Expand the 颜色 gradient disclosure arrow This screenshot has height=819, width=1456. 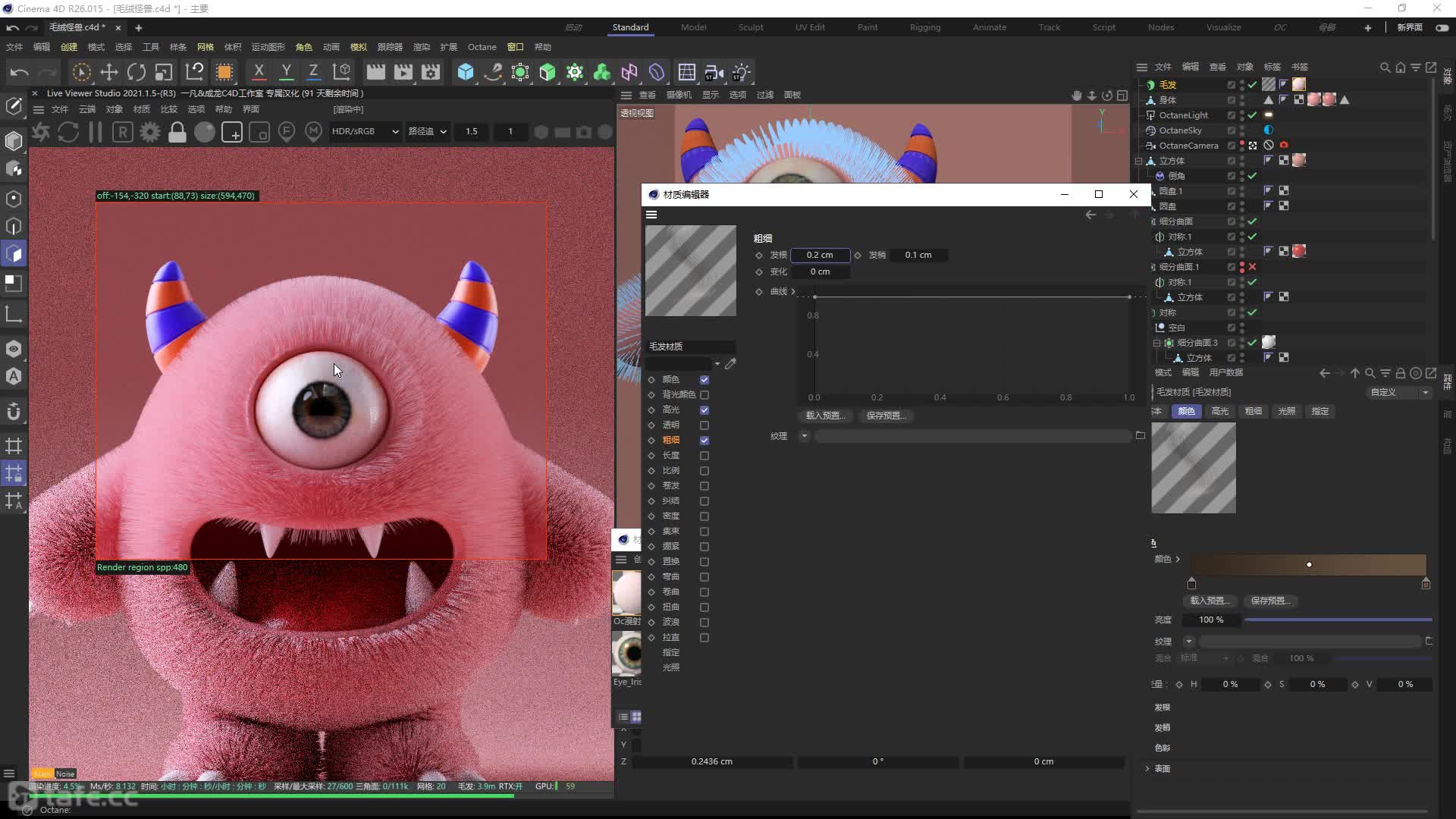pyautogui.click(x=1178, y=559)
